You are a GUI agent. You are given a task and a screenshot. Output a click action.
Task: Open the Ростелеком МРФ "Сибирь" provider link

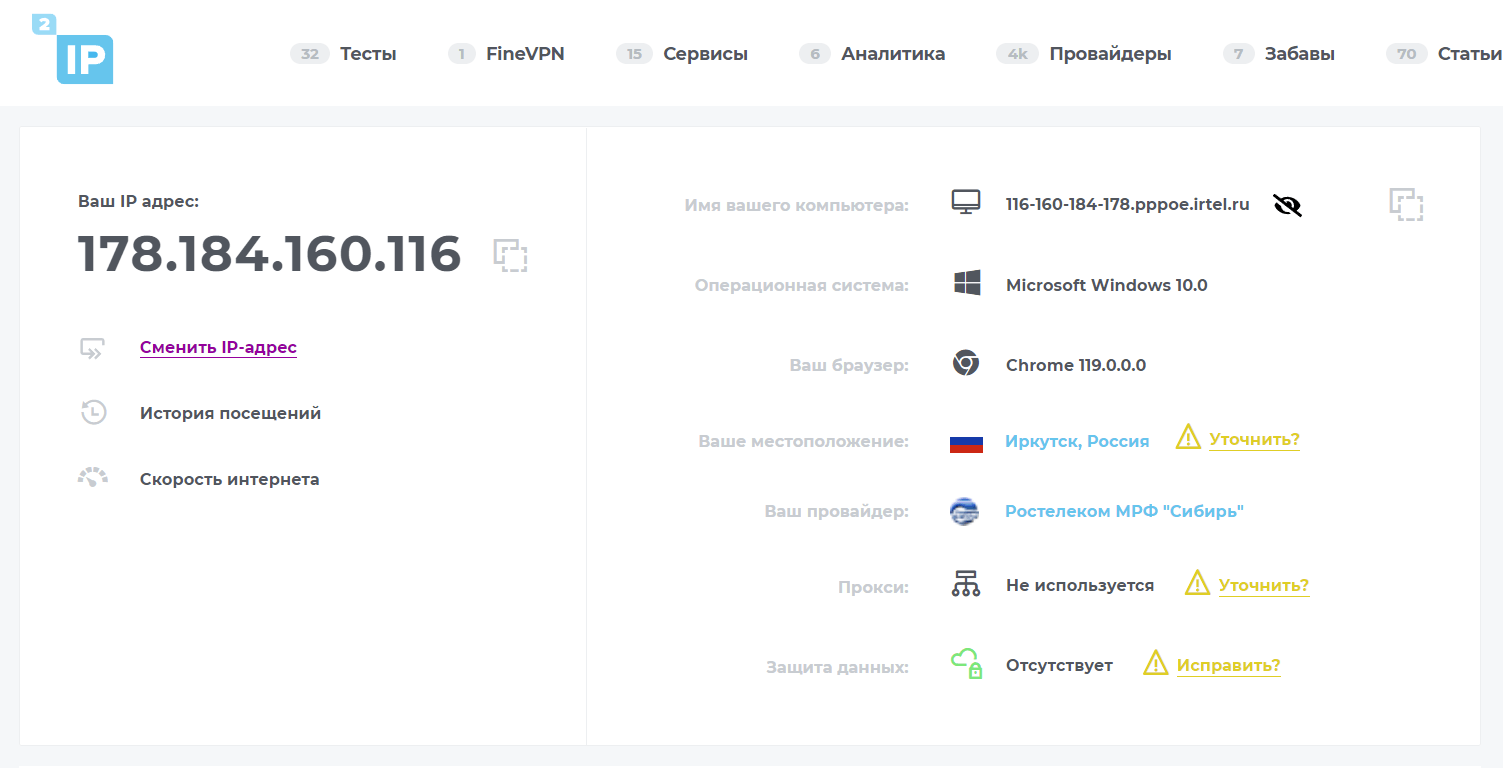1124,511
